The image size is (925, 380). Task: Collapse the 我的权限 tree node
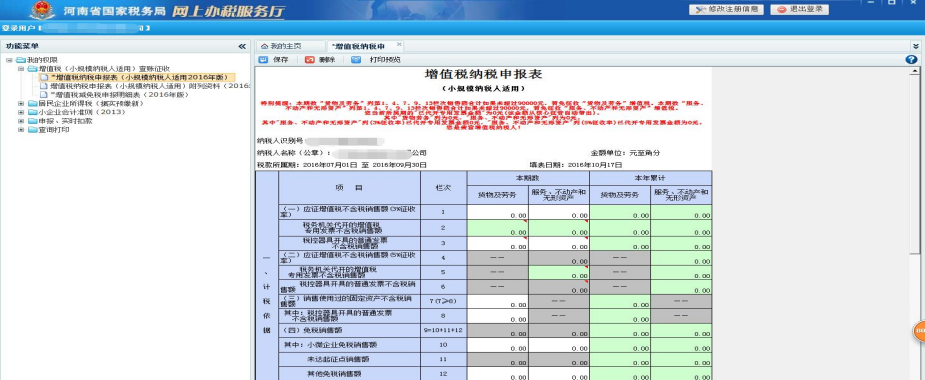[x=9, y=60]
